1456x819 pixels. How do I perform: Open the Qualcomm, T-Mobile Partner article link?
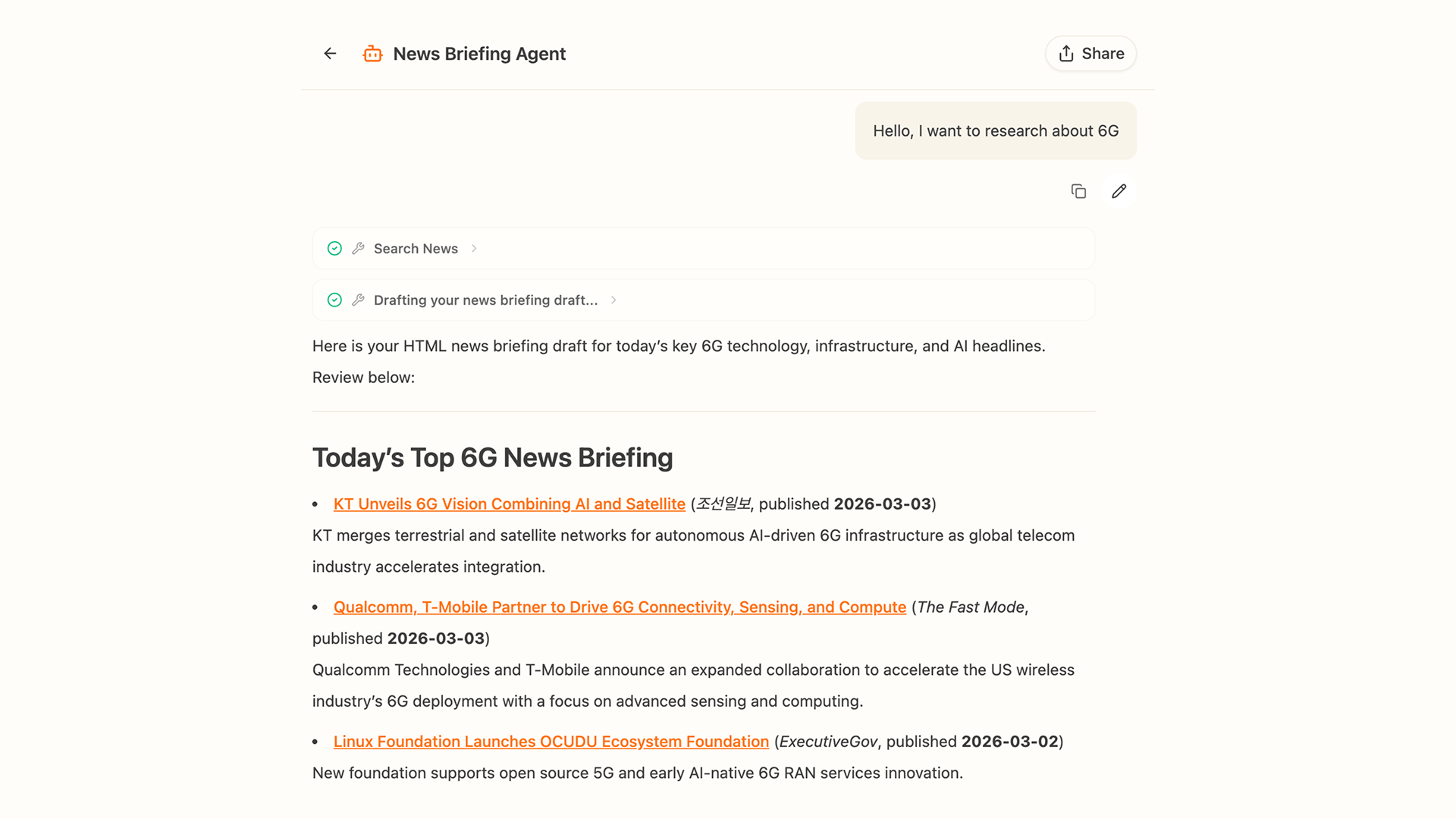[620, 607]
